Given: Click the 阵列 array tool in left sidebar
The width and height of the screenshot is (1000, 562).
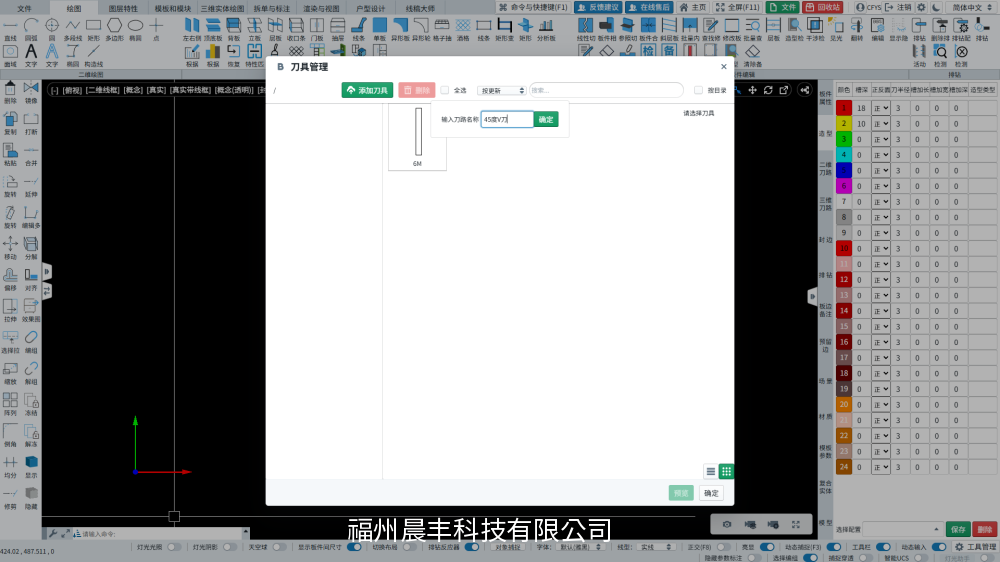Looking at the screenshot, I should (10, 404).
